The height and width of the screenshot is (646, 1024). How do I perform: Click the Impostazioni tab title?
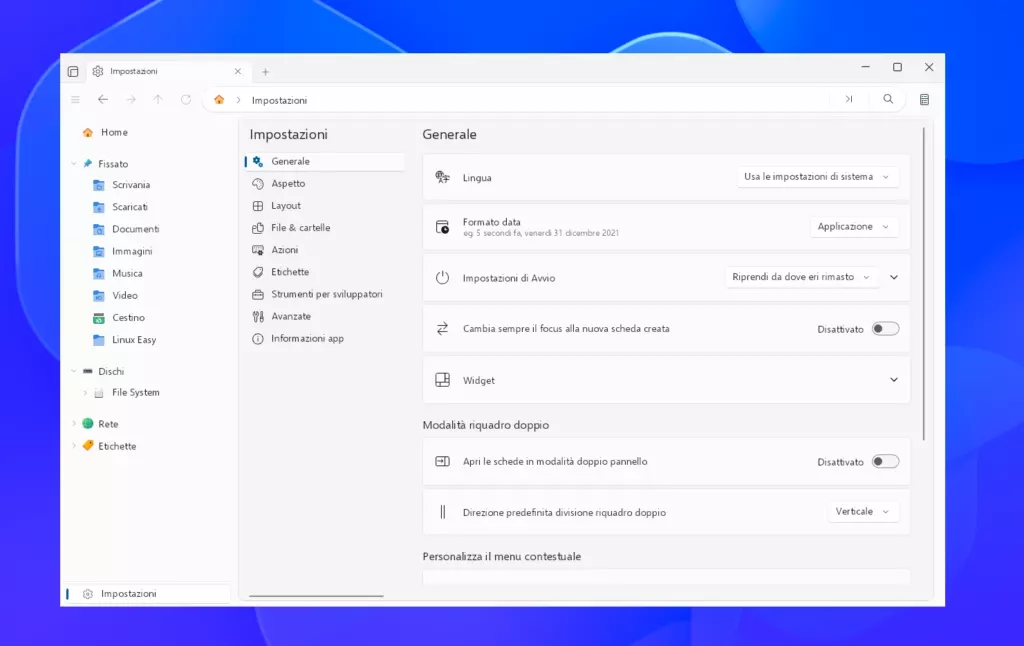[134, 71]
